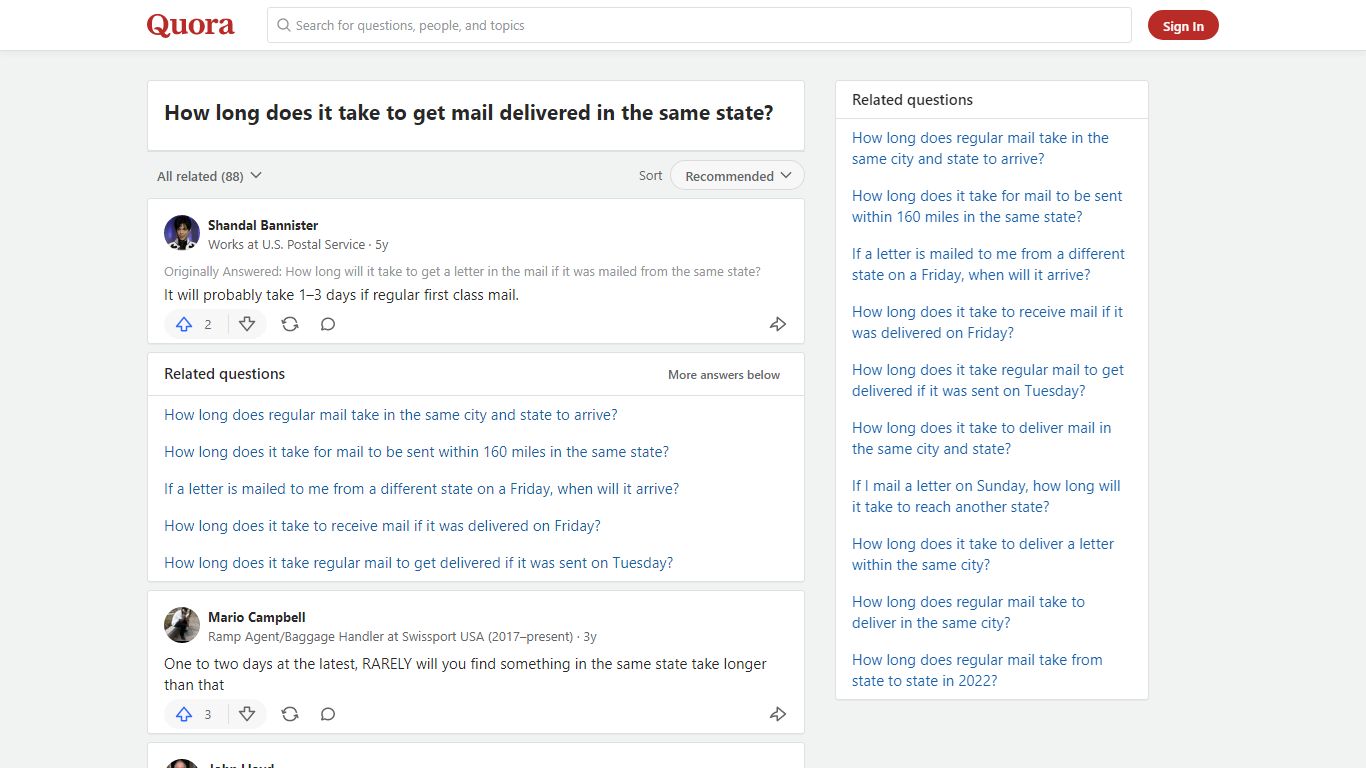Open sidebar link about receiving mail delivered Friday

coord(987,322)
